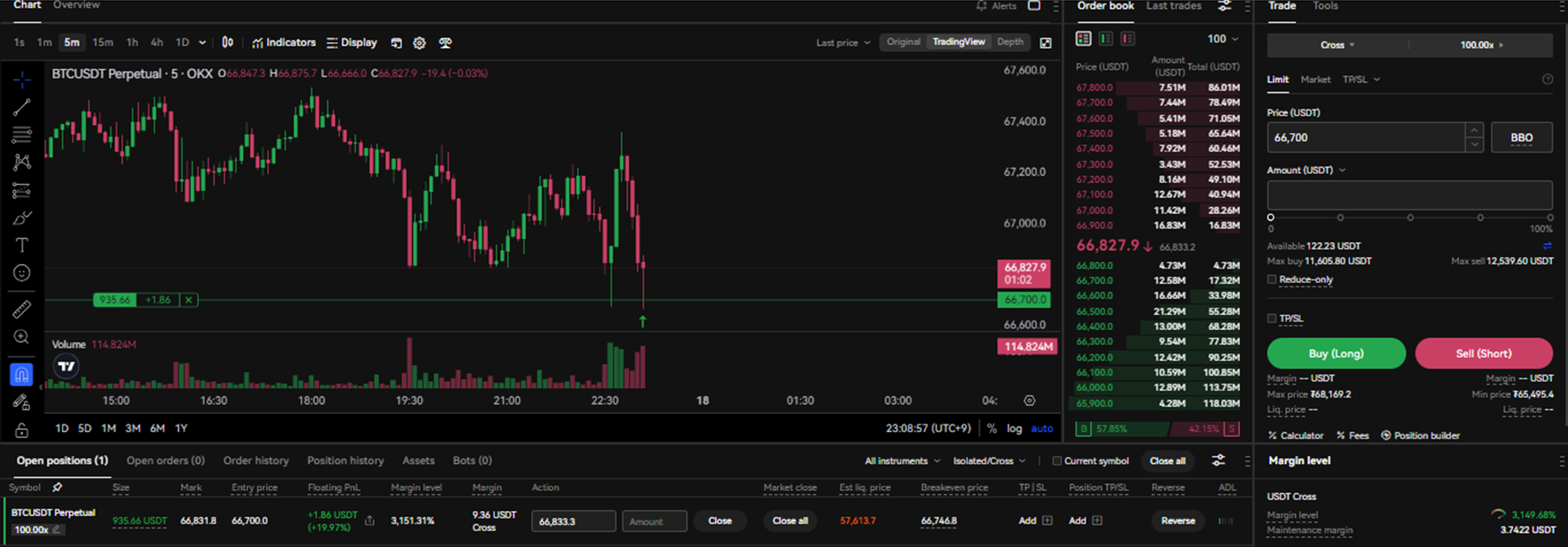Open the Position history tab

345,460
